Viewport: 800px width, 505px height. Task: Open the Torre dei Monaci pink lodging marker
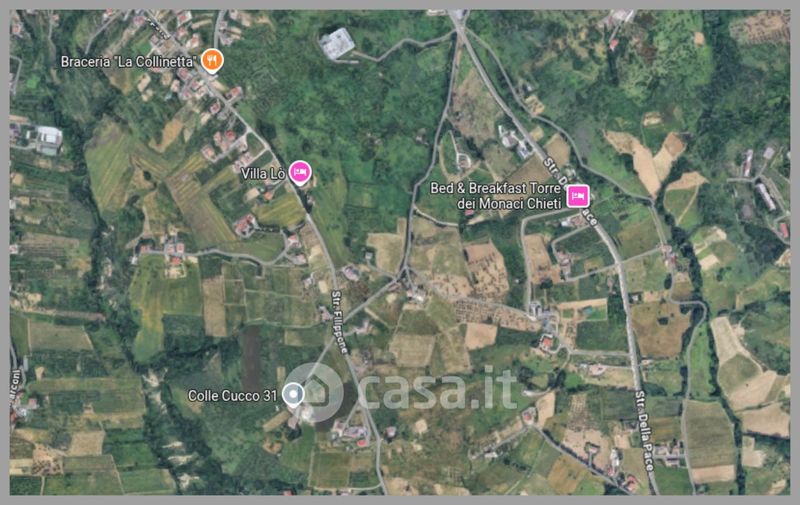tap(578, 196)
